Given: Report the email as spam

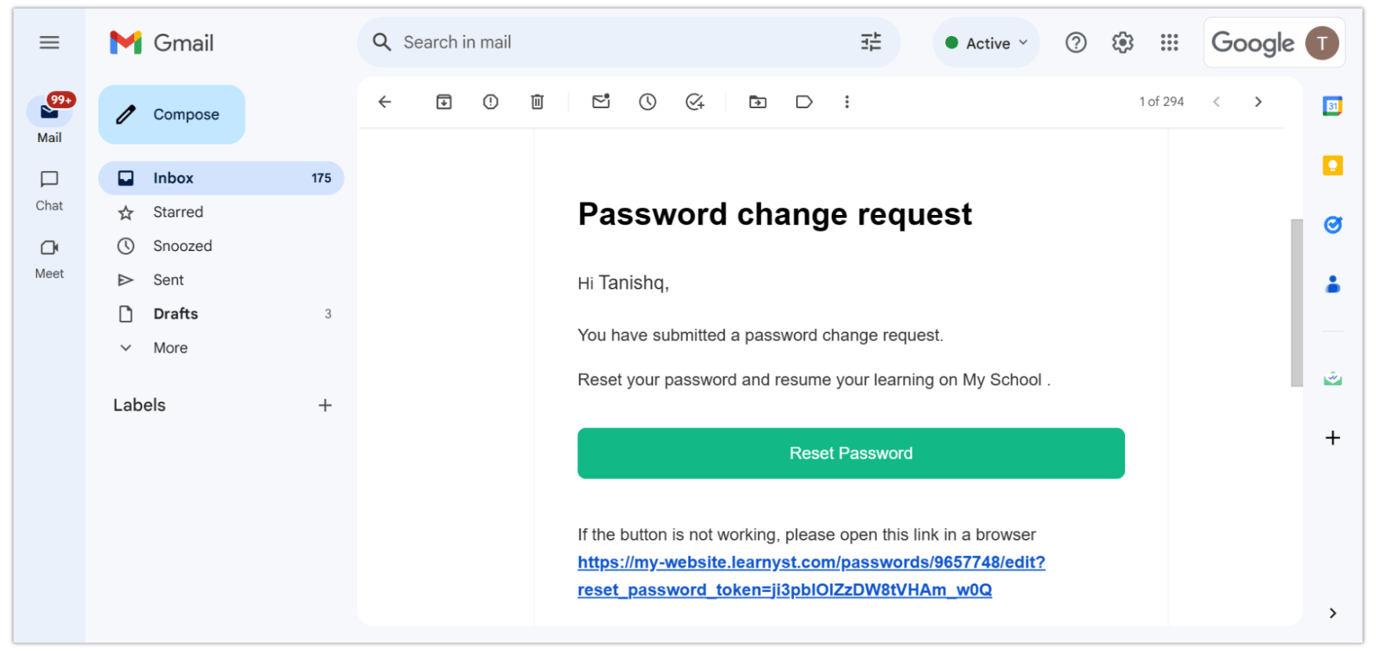Looking at the screenshot, I should click(490, 101).
